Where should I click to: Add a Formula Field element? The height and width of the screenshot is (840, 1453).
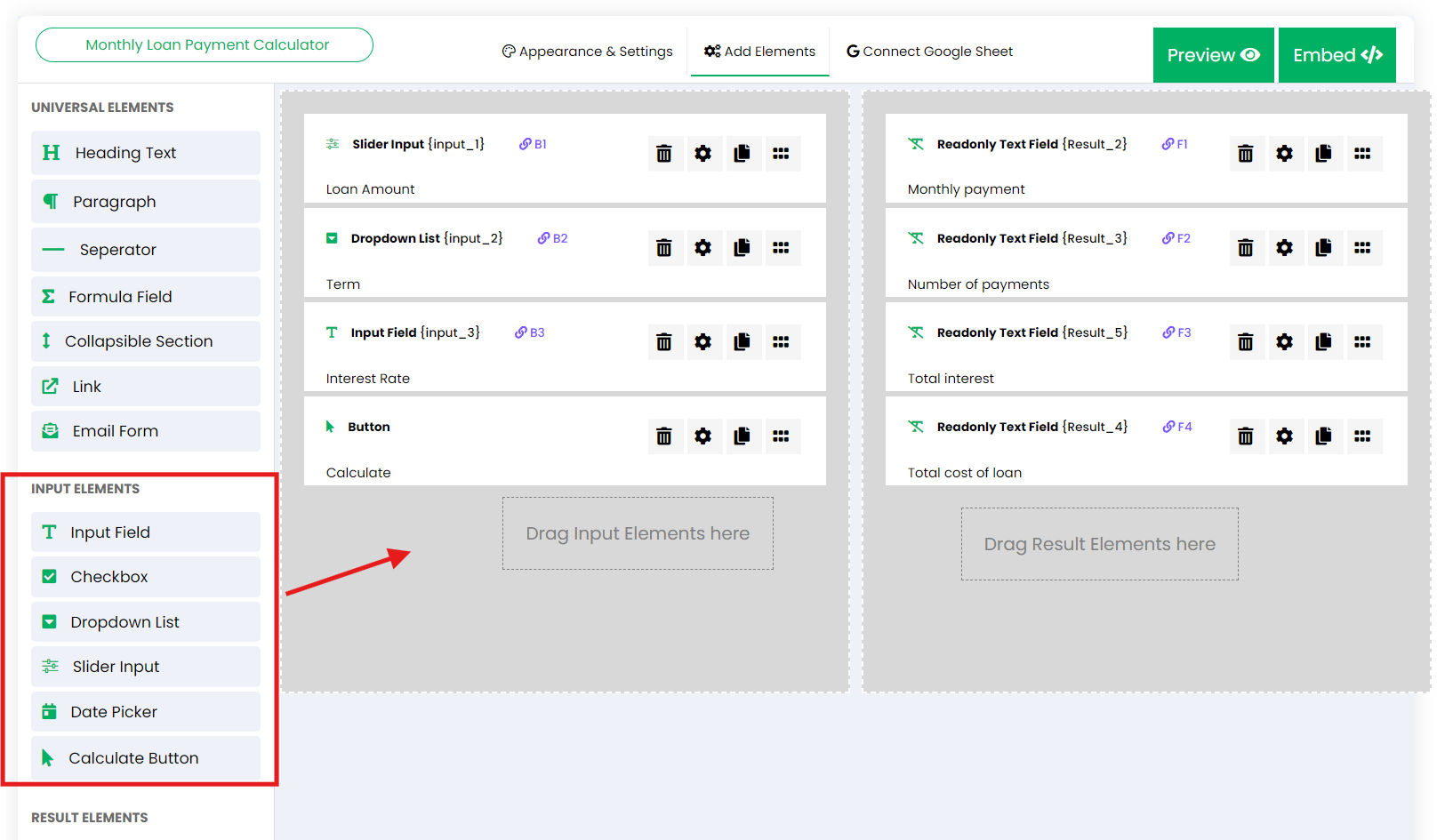[146, 297]
